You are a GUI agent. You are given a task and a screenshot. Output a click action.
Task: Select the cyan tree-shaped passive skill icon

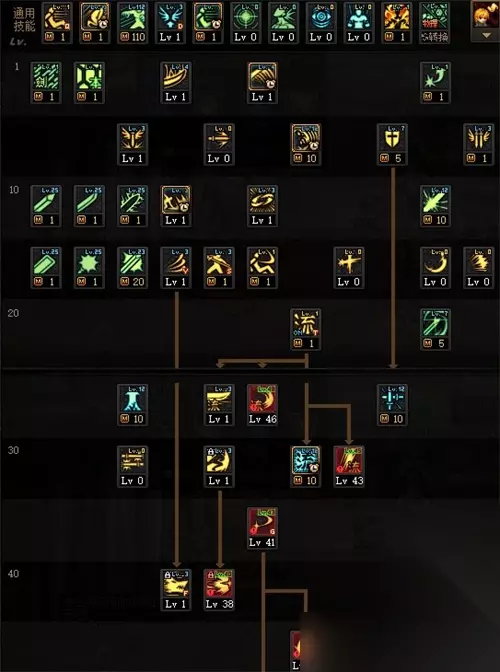132,405
